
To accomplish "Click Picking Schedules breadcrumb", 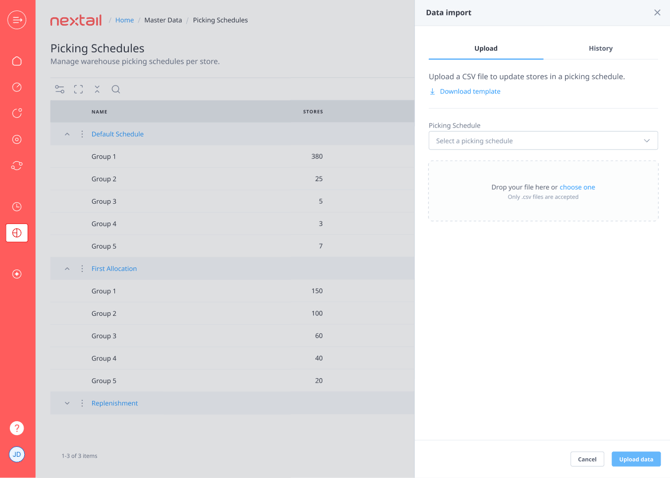I will tap(220, 20).
